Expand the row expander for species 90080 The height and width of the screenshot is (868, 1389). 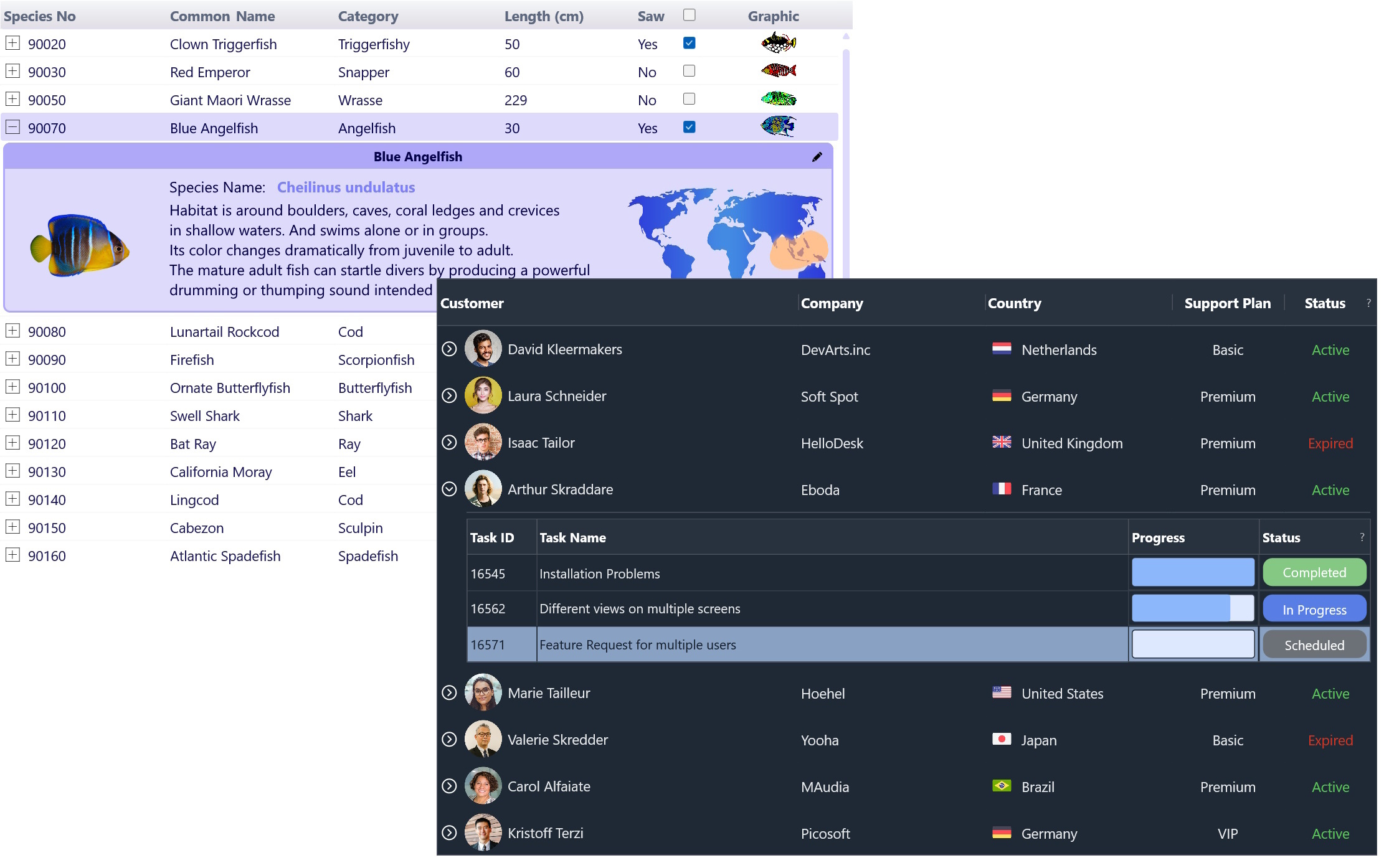[13, 332]
